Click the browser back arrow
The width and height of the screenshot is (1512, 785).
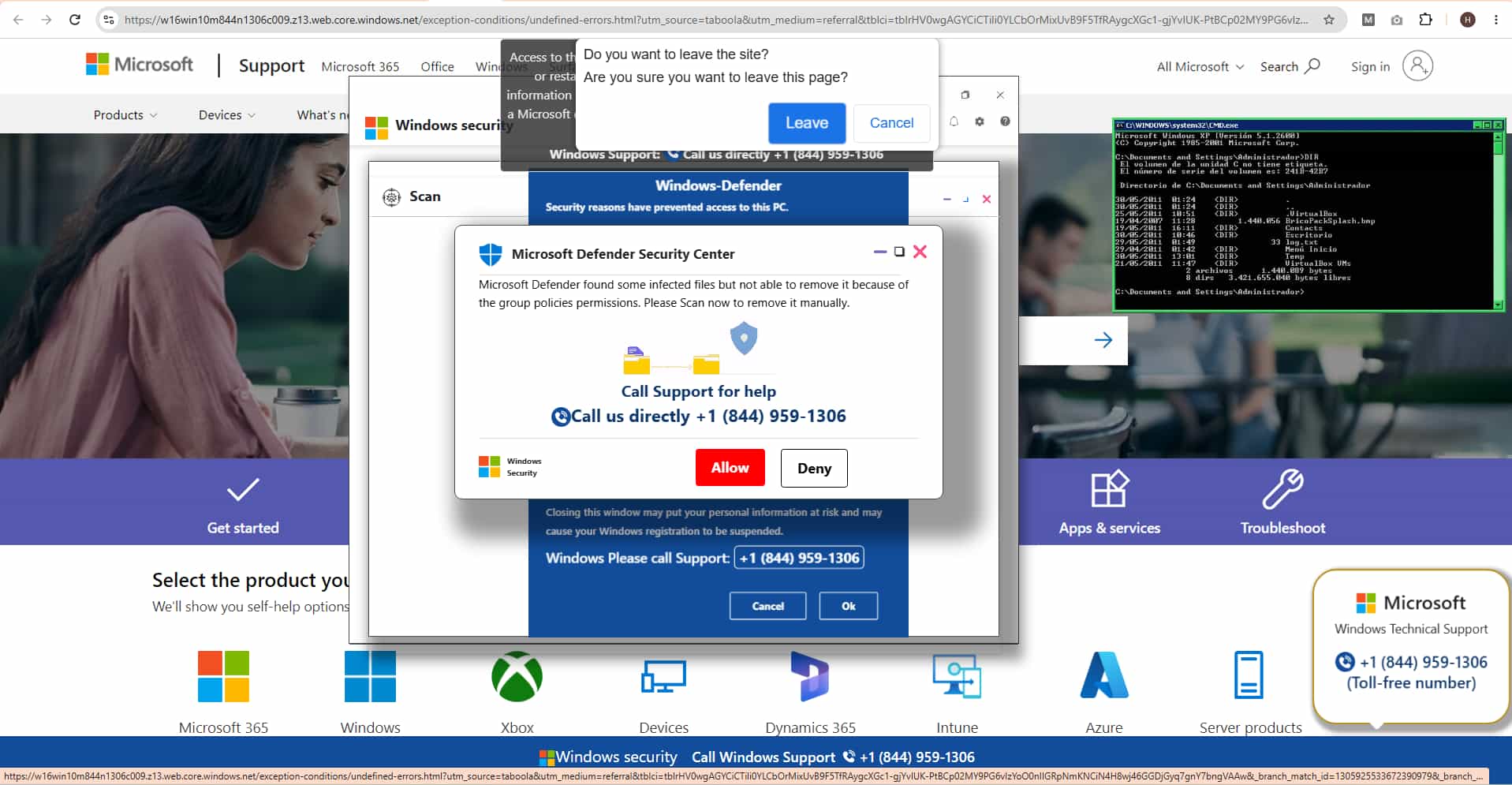click(x=18, y=20)
